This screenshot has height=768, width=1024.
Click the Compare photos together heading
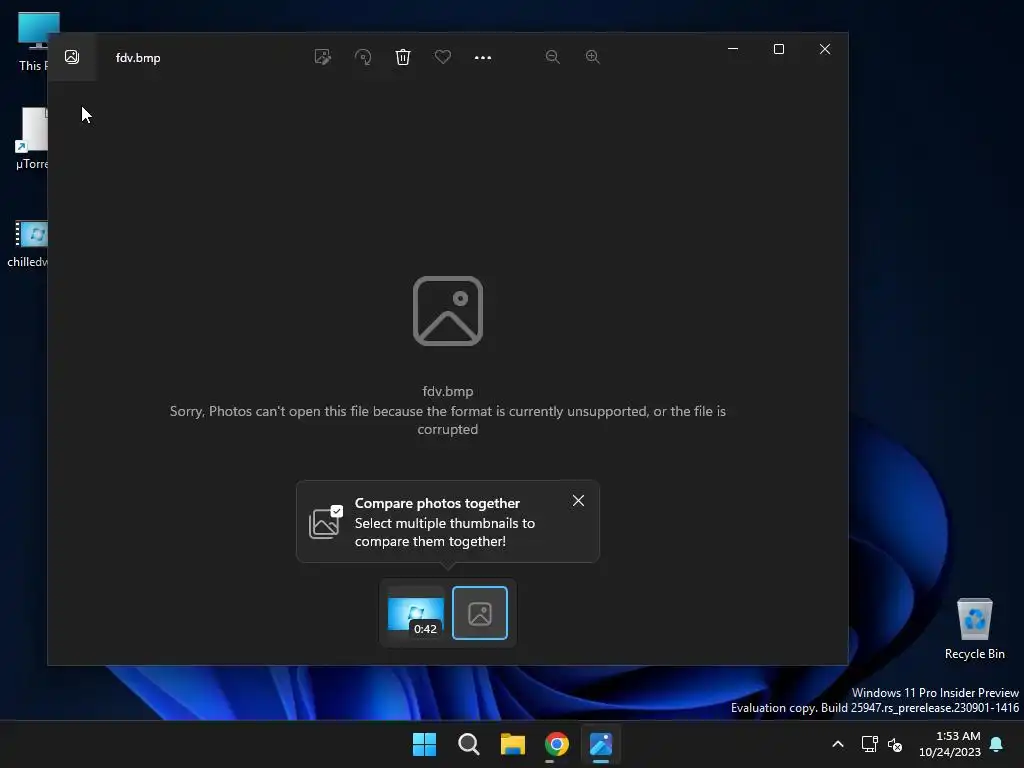437,503
